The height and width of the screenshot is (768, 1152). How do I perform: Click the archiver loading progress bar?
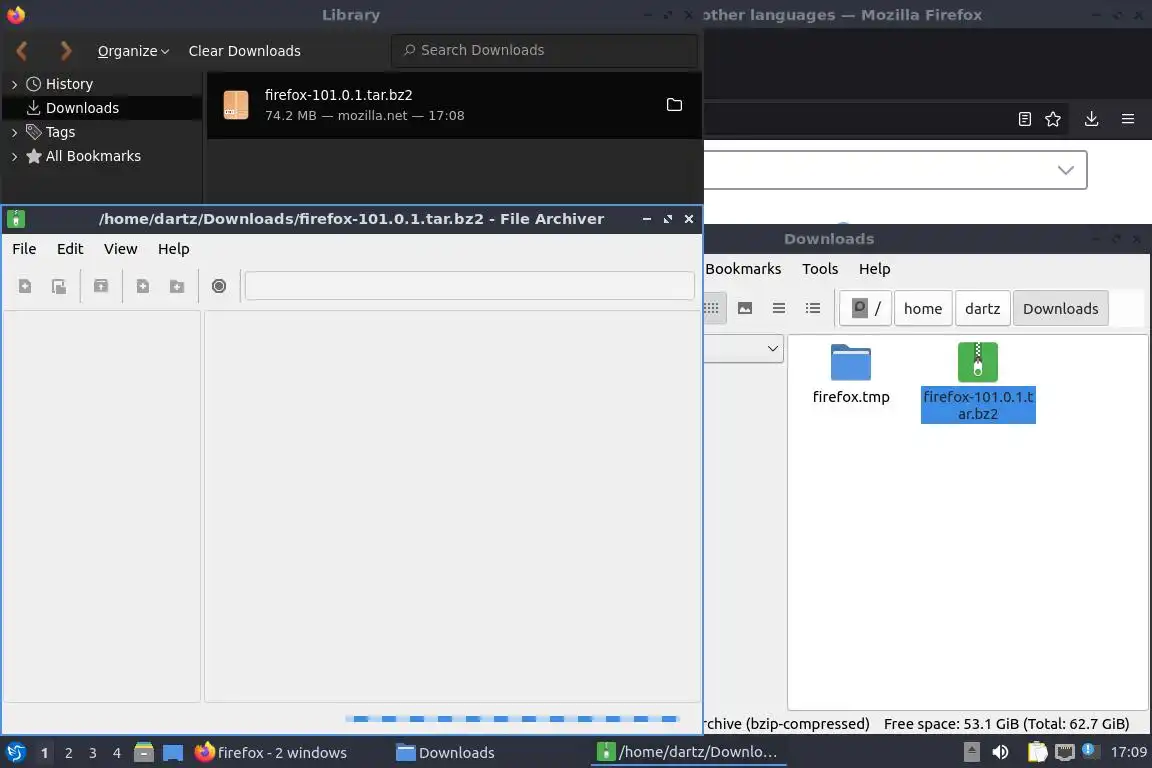[x=513, y=719]
